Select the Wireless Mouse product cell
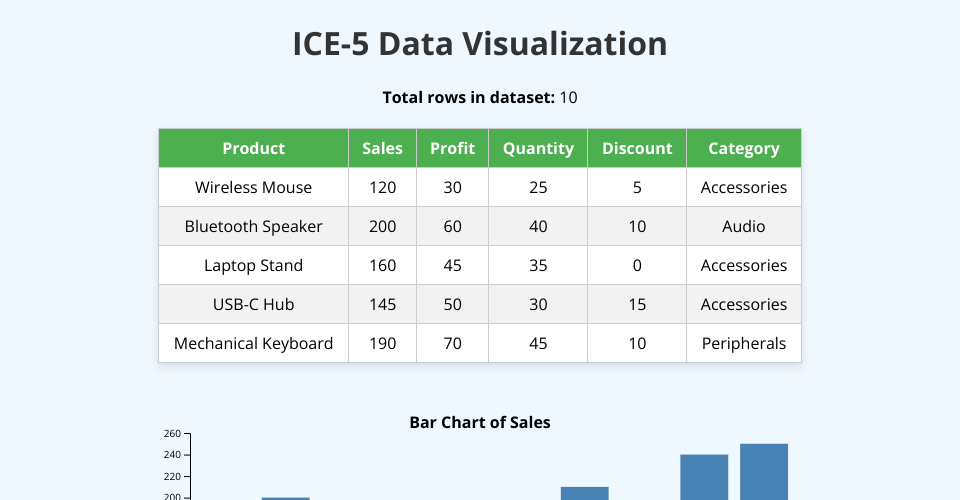 pyautogui.click(x=253, y=187)
